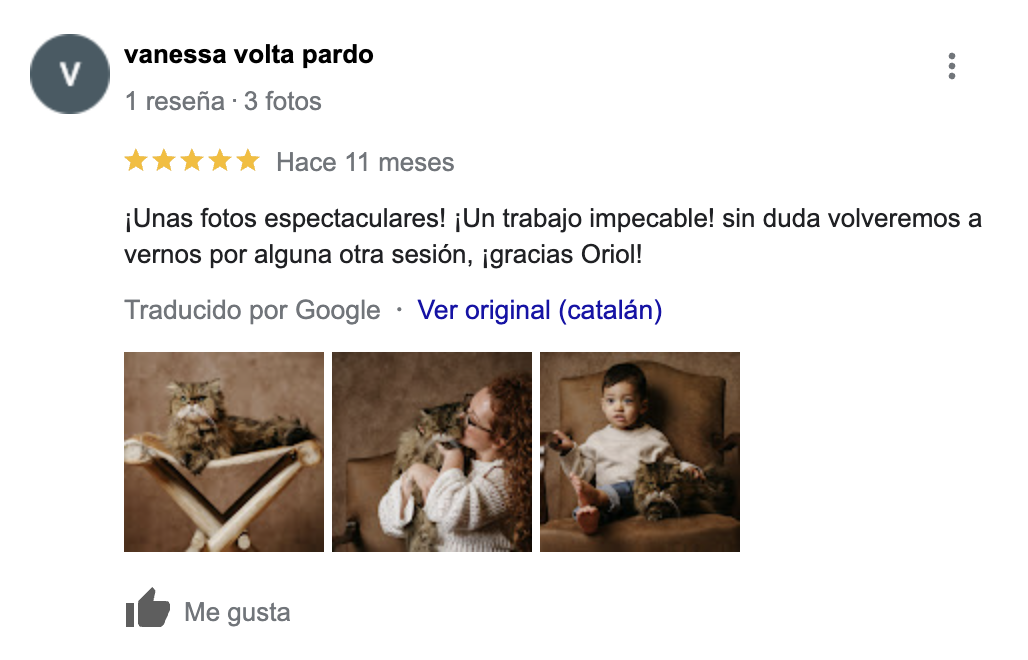This screenshot has width=1028, height=660.
Task: Show original review via 'Ver original (catalán)'
Action: (x=539, y=310)
